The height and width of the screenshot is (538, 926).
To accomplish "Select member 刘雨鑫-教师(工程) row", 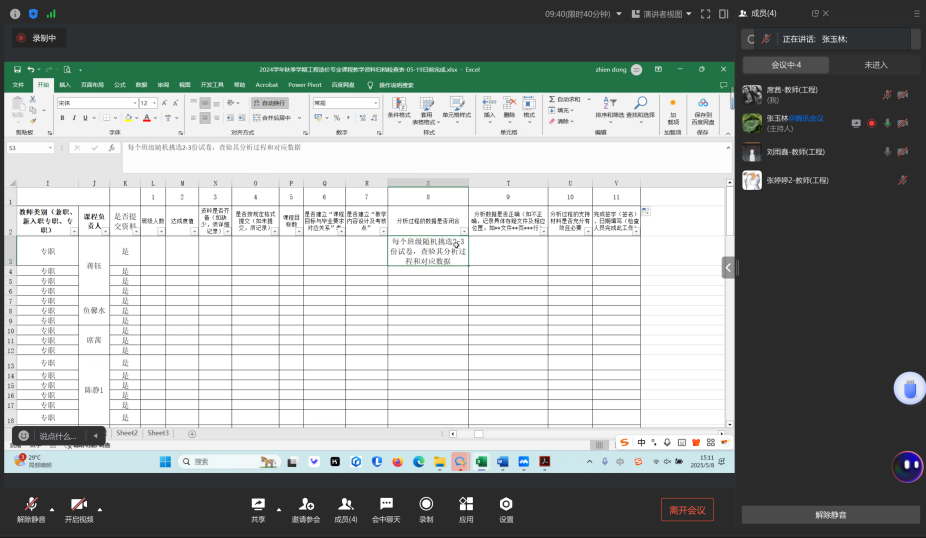I will coord(830,152).
